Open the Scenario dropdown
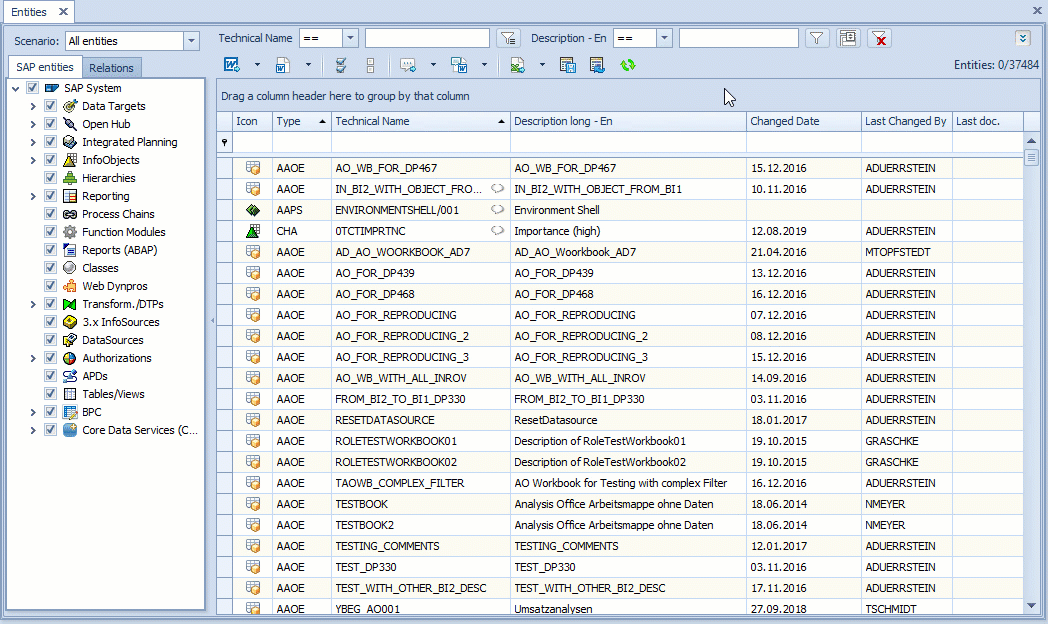1048x624 pixels. tap(191, 41)
